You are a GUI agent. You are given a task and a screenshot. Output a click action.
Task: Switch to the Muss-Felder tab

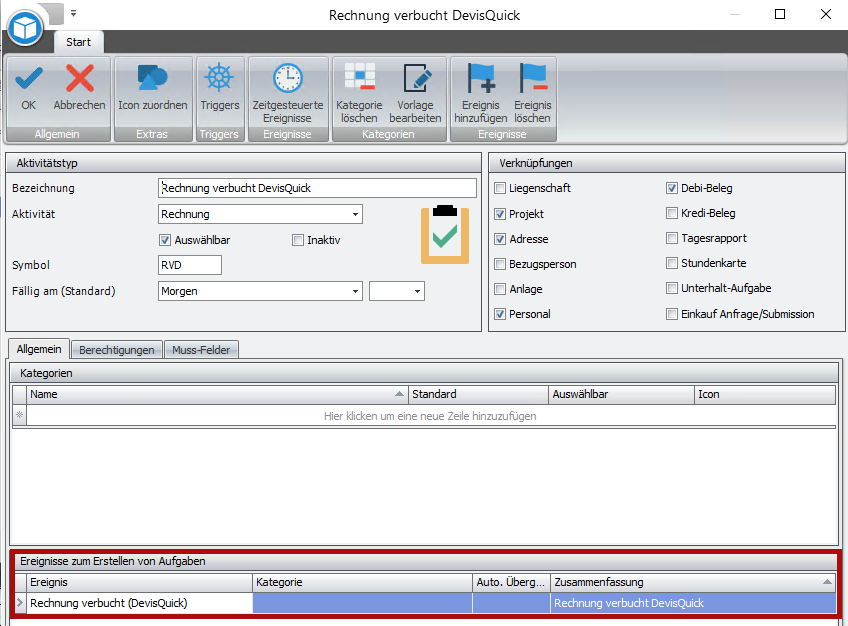[x=201, y=350]
